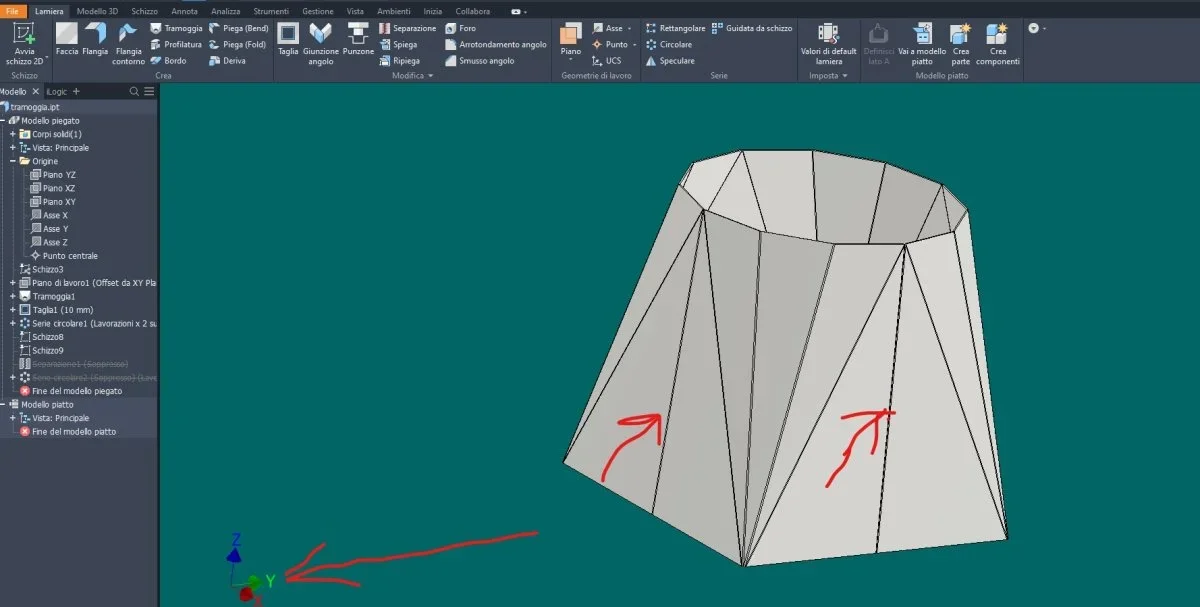Select Circolare pattern tool
1200x607 pixels.
pyautogui.click(x=668, y=45)
